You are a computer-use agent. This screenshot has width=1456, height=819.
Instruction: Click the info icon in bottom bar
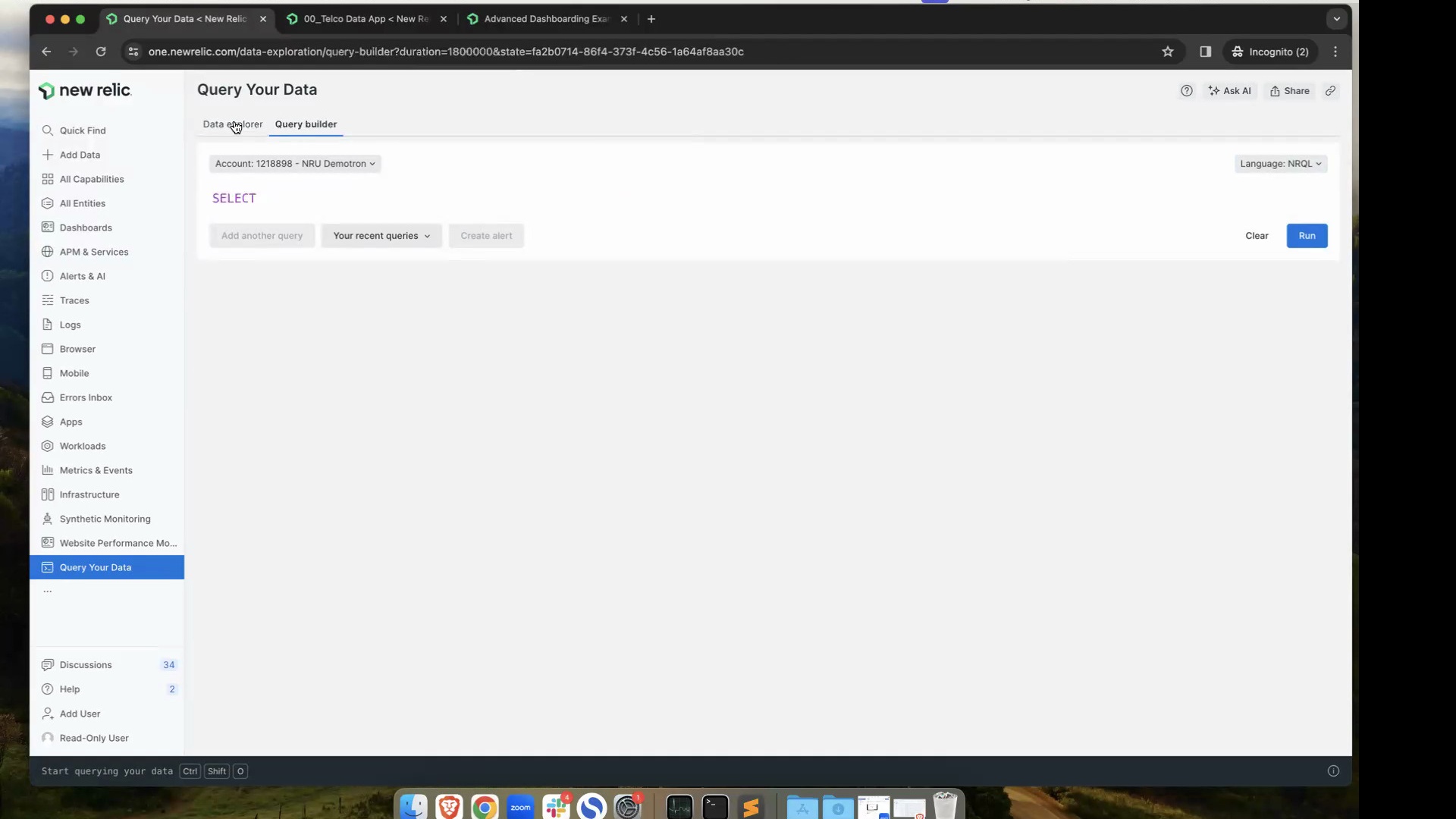pos(1333,771)
